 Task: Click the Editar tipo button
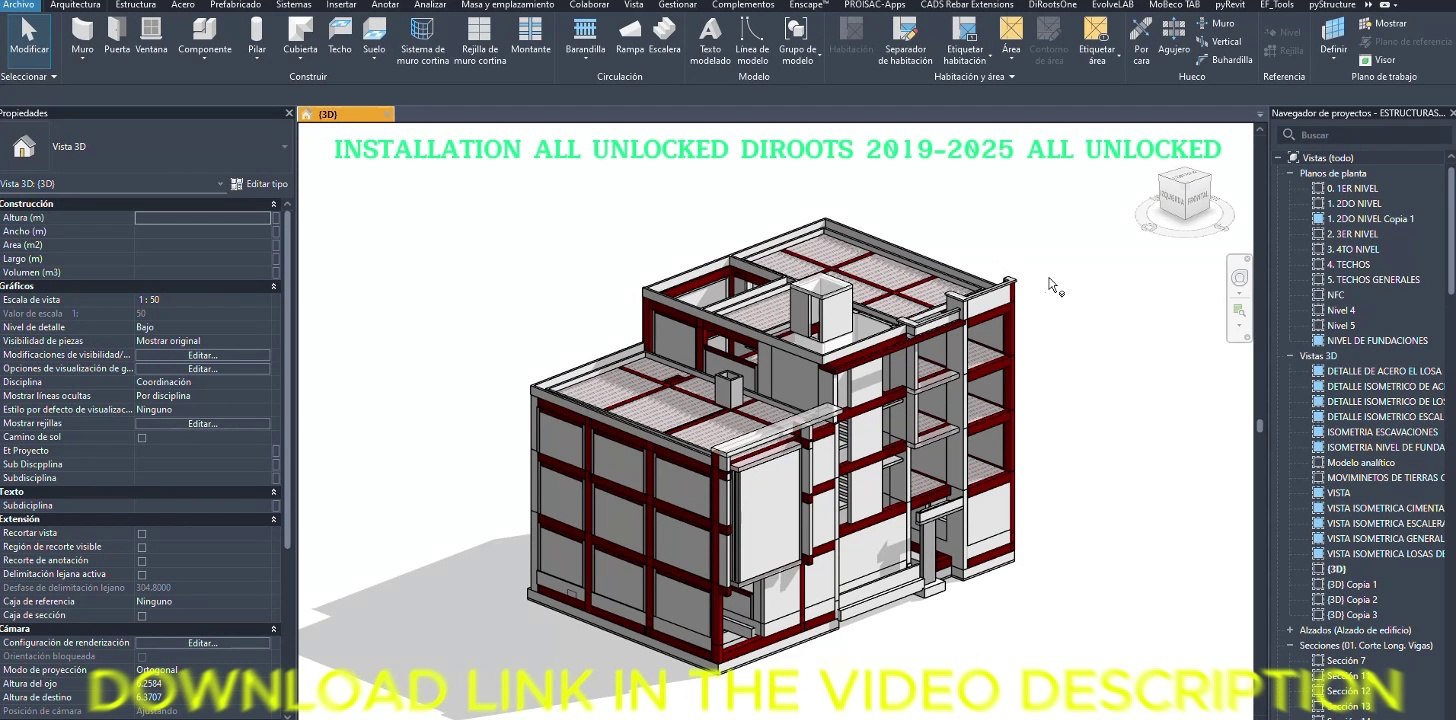tap(259, 184)
